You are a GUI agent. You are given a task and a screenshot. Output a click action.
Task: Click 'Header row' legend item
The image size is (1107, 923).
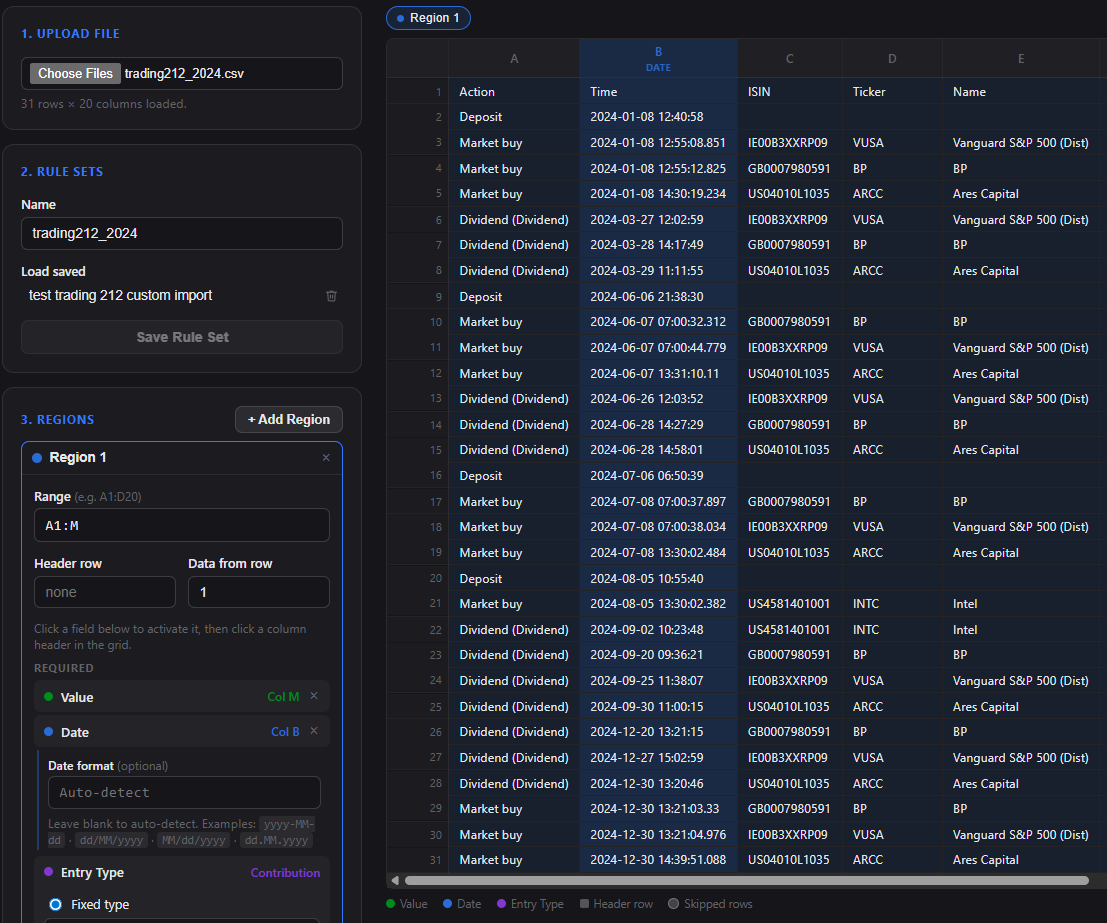click(x=616, y=904)
